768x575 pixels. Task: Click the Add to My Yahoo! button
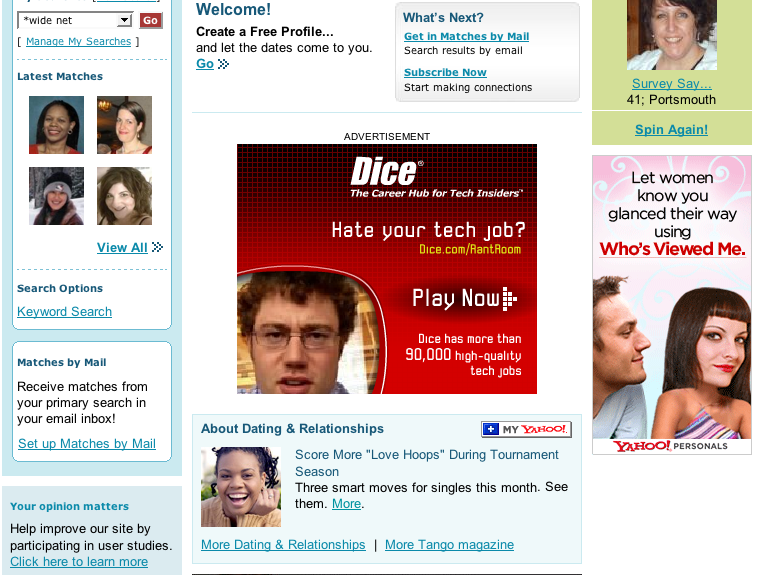[x=526, y=430]
